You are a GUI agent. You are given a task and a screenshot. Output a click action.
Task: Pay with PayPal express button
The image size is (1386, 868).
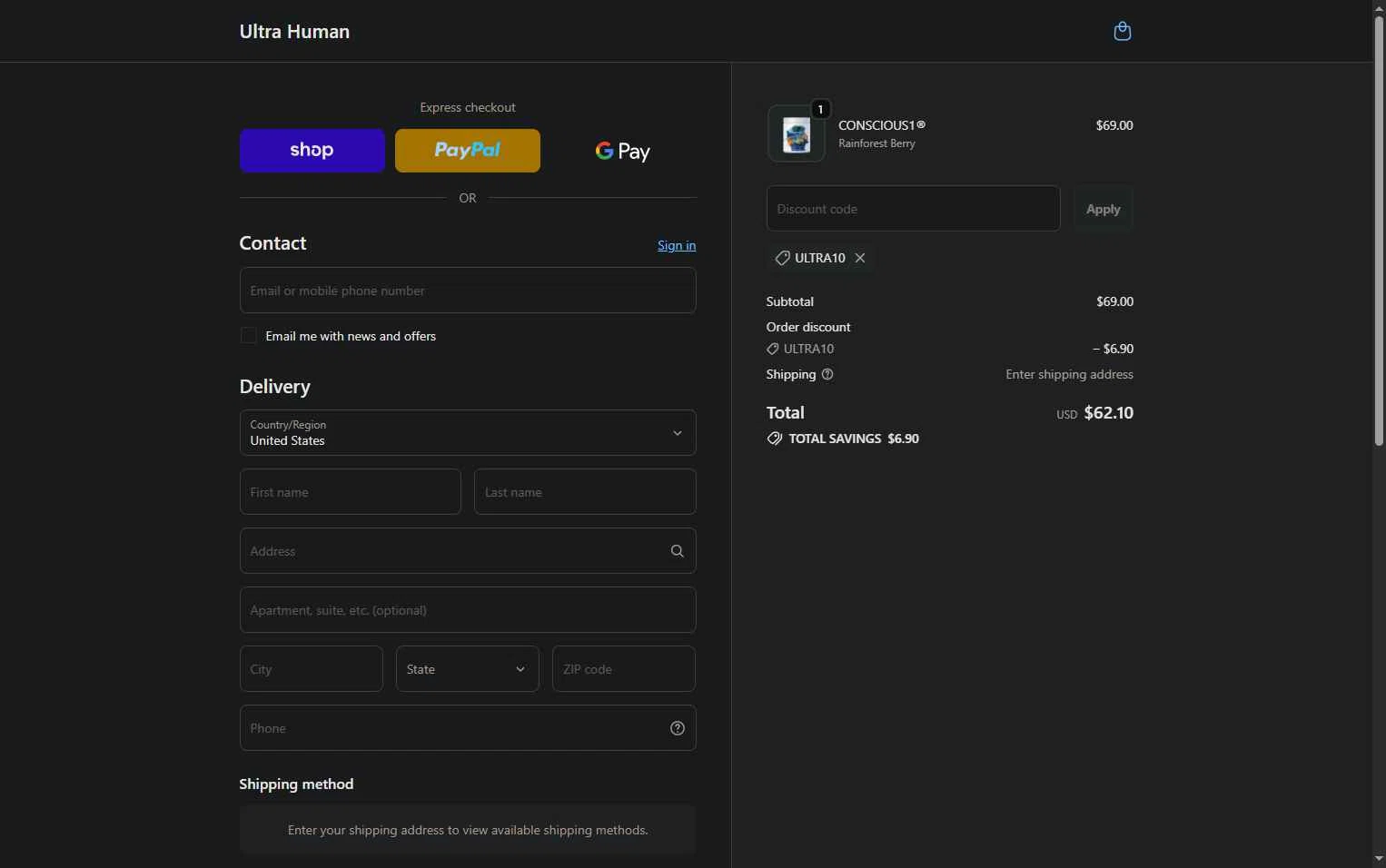[468, 151]
